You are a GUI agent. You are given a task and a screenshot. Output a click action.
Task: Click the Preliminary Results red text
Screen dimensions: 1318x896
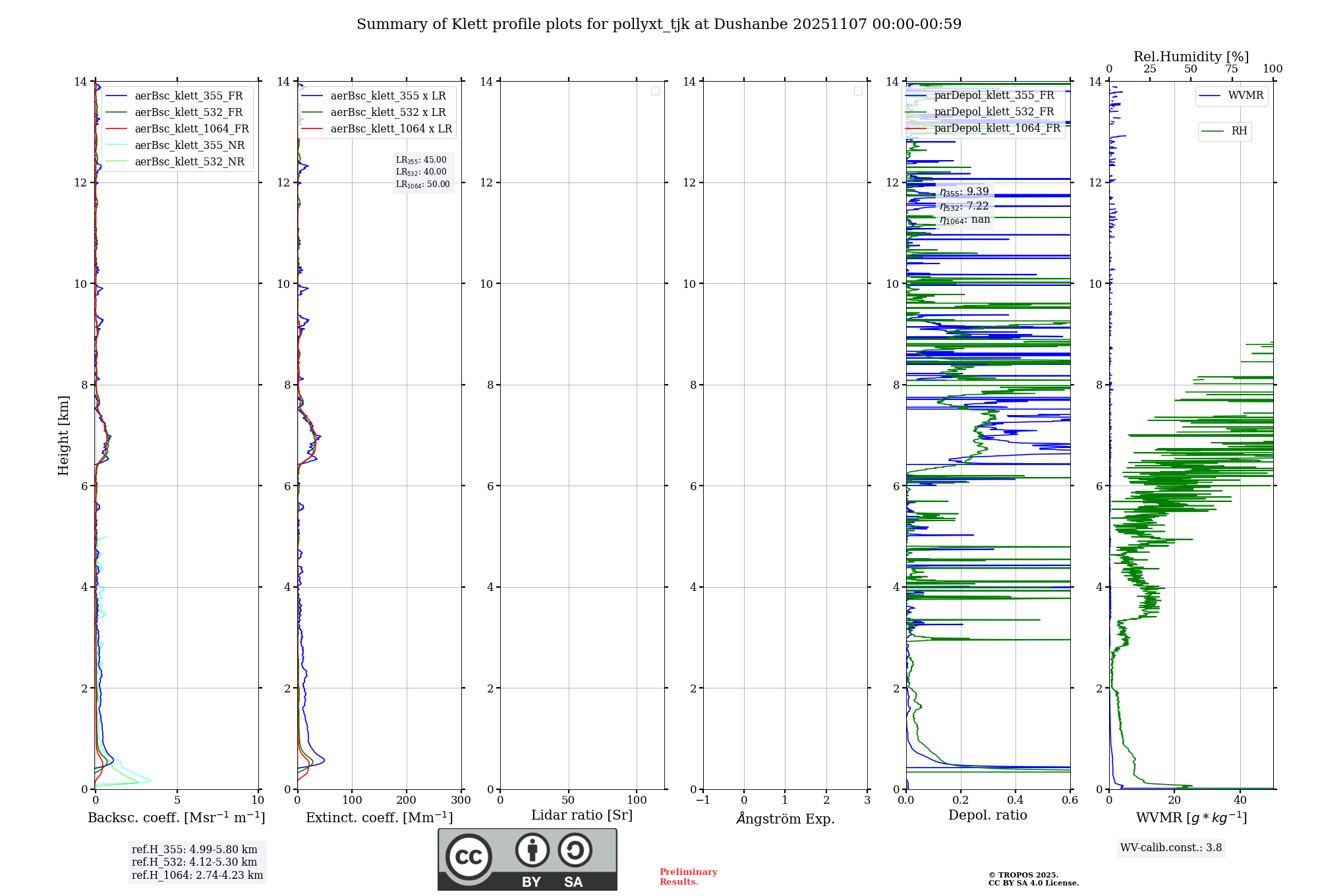pos(688,877)
